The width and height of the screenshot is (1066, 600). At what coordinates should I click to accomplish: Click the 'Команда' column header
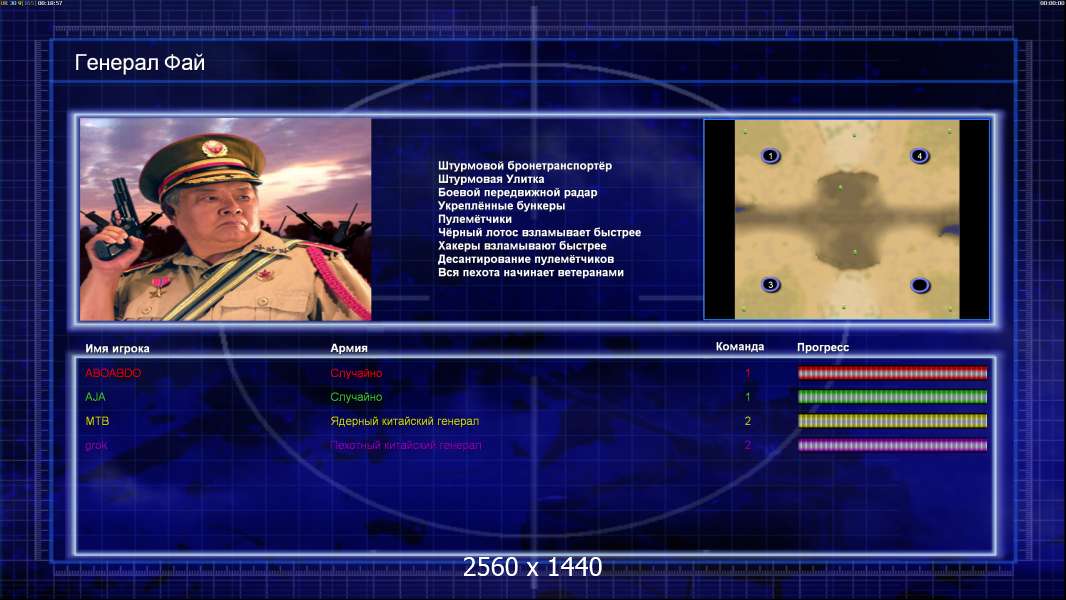click(x=740, y=347)
